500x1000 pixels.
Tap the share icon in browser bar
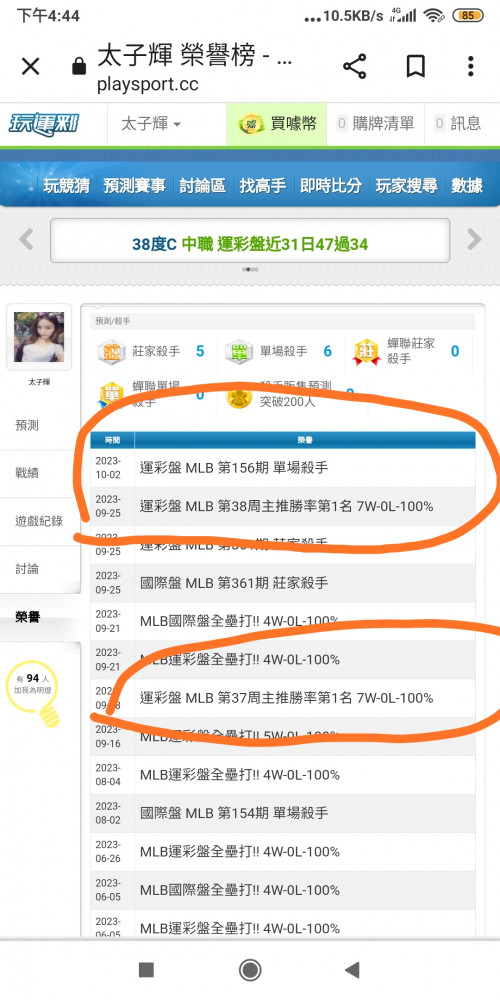click(355, 66)
